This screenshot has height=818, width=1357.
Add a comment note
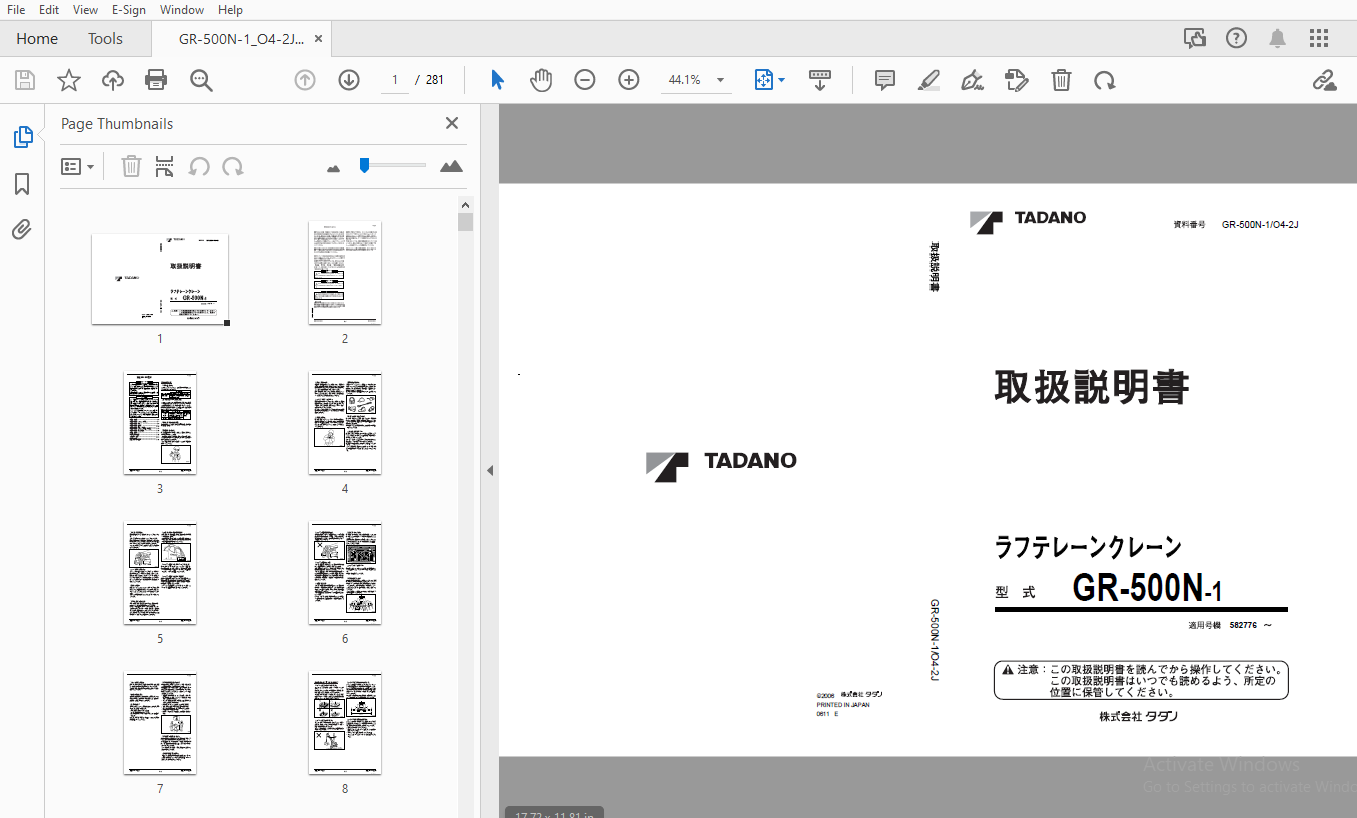click(x=885, y=80)
